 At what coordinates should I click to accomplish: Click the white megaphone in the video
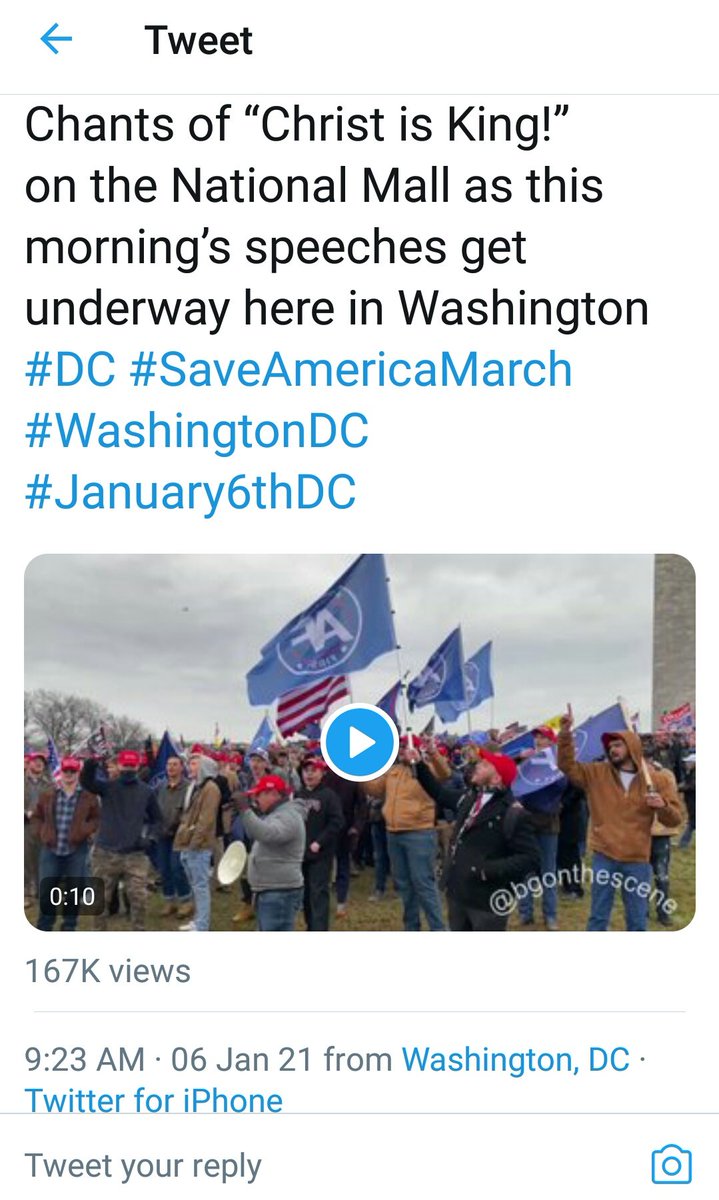pos(232,862)
